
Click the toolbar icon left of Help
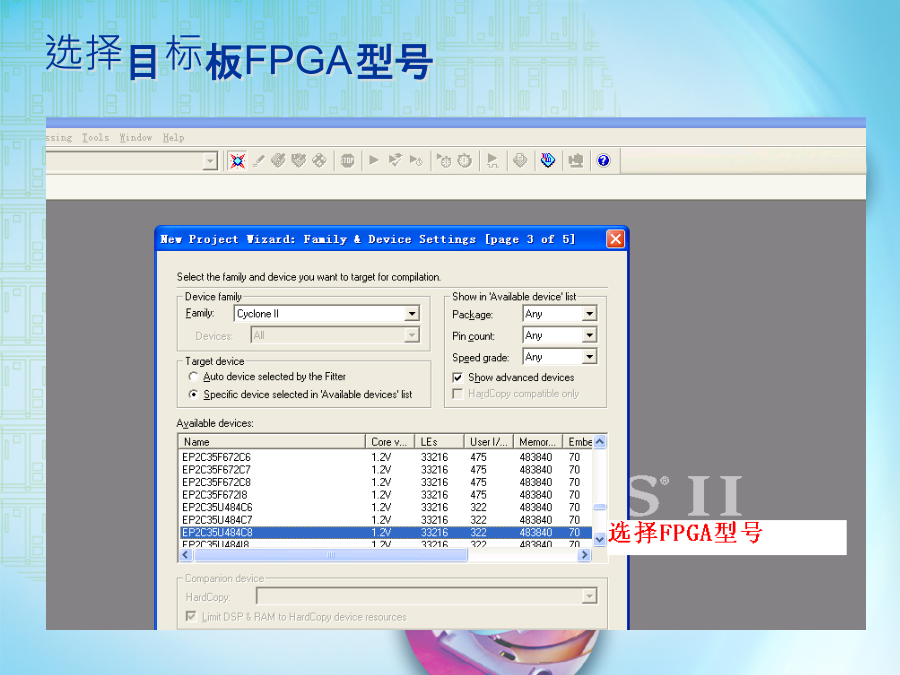pos(576,161)
